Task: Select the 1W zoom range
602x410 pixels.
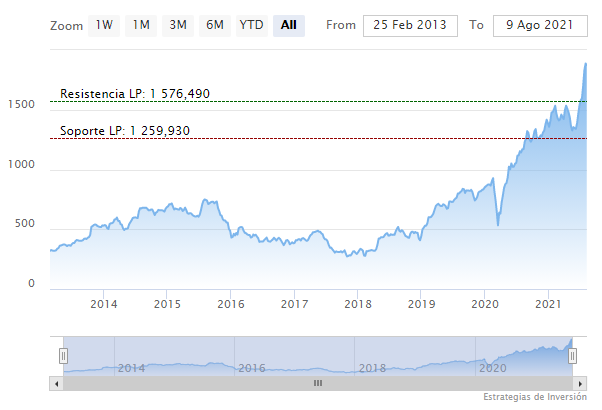Action: click(x=104, y=26)
